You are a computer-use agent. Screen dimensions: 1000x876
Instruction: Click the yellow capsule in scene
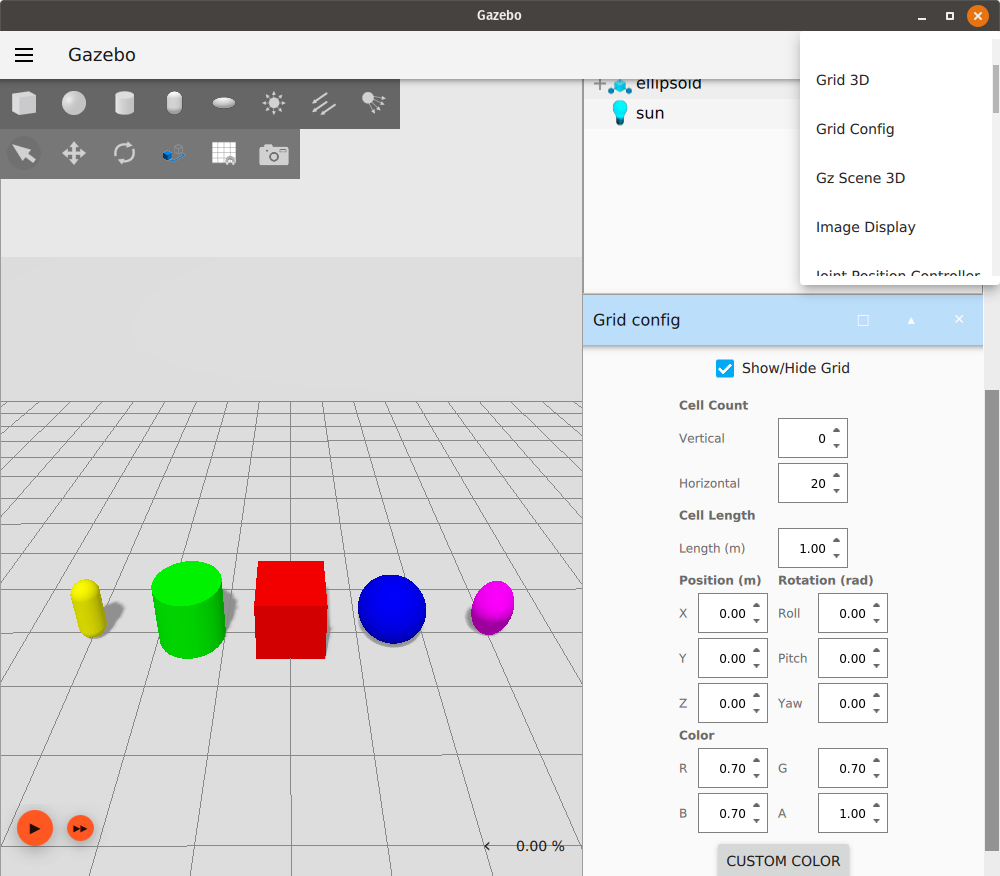[88, 608]
